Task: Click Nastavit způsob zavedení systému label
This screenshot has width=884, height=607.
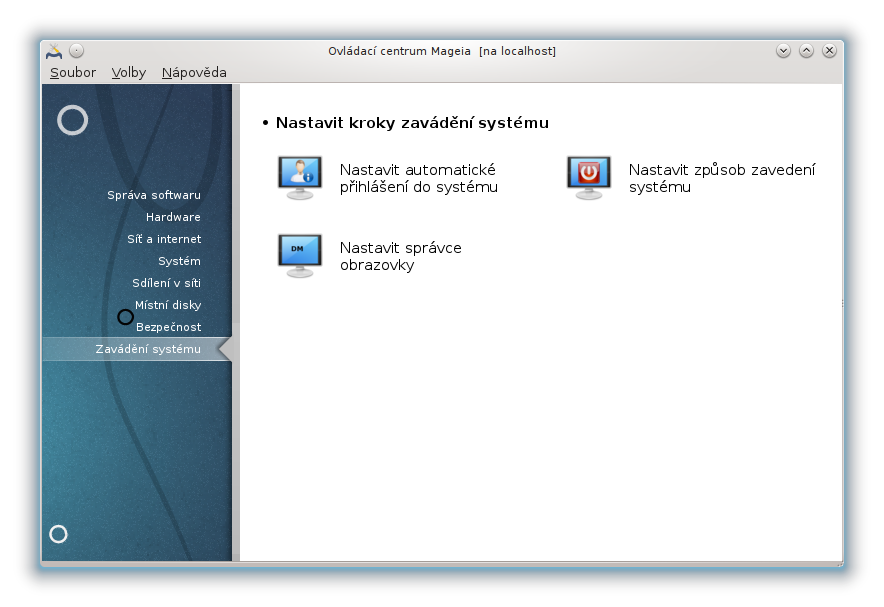Action: point(722,178)
